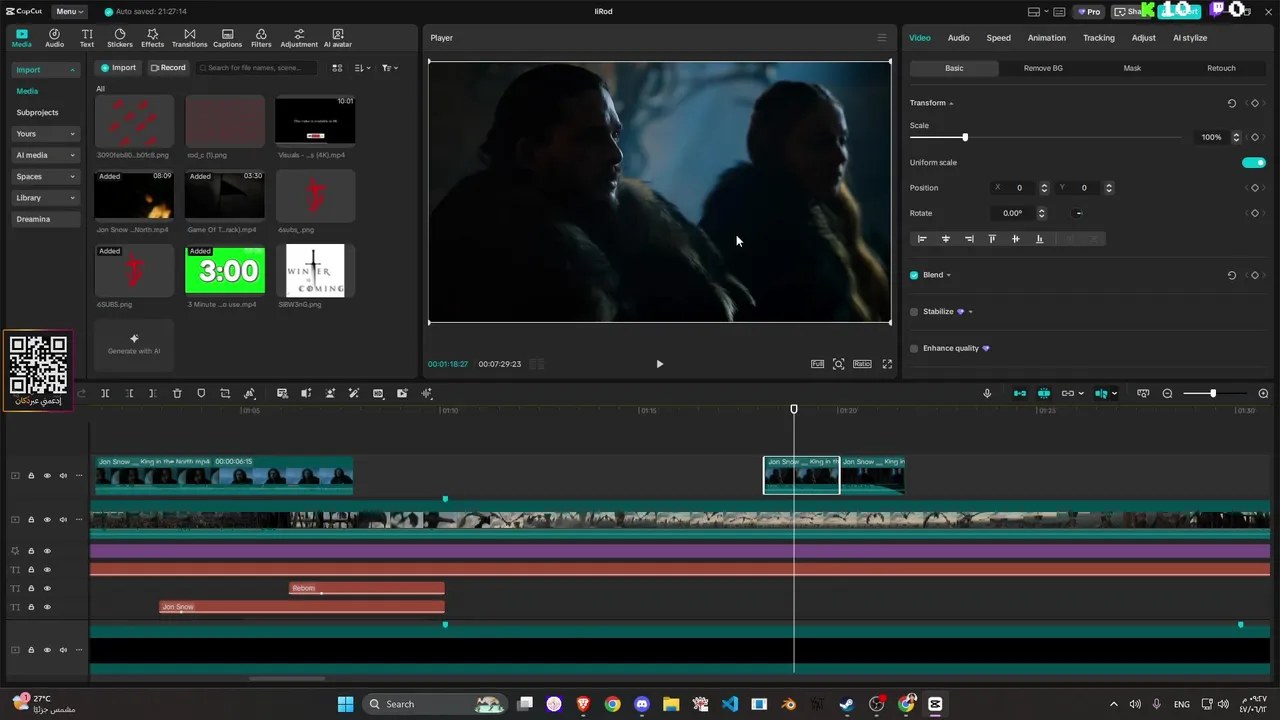Uncheck the Blend checkbox
1280x720 pixels.
click(x=914, y=275)
